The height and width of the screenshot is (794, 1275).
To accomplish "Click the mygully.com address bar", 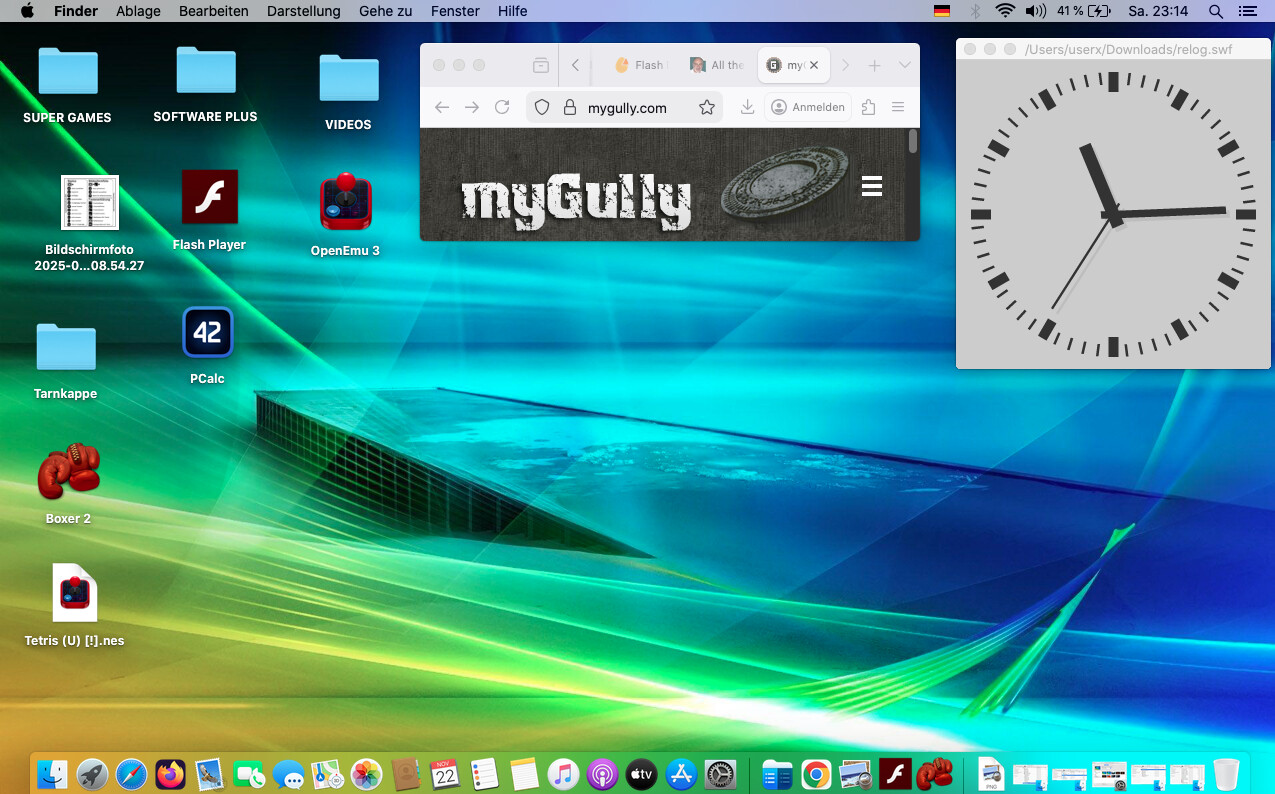I will point(627,108).
